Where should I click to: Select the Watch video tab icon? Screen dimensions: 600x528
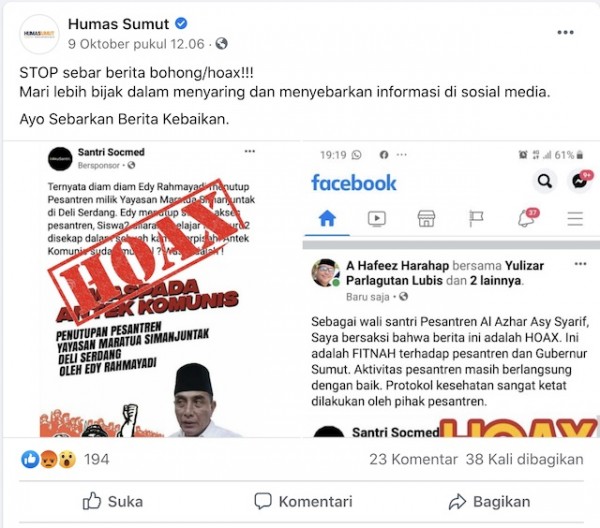pos(377,219)
